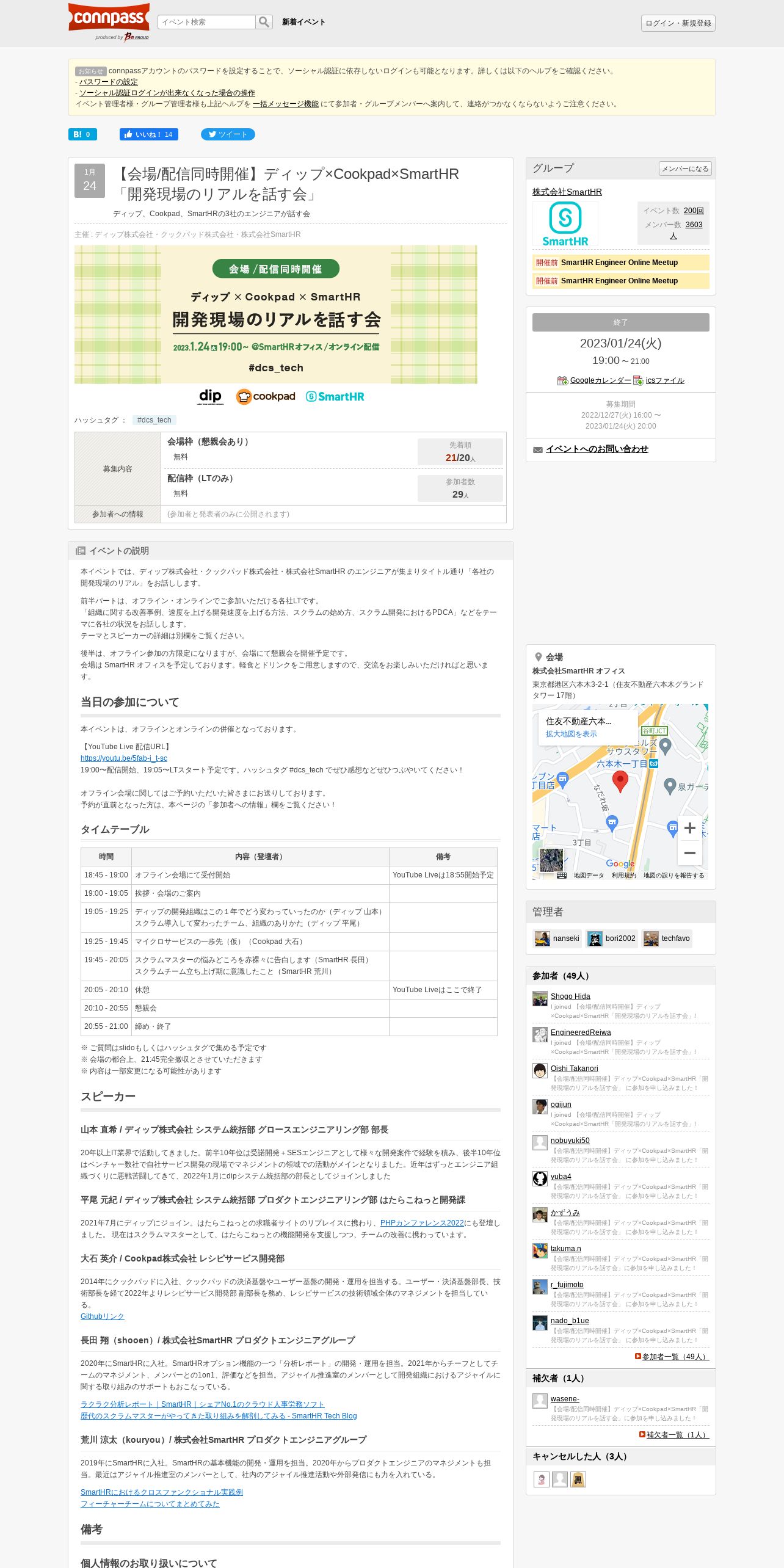Click the Hatena bookmark B! button
Viewport: 784px width, 1568px height.
point(82,134)
